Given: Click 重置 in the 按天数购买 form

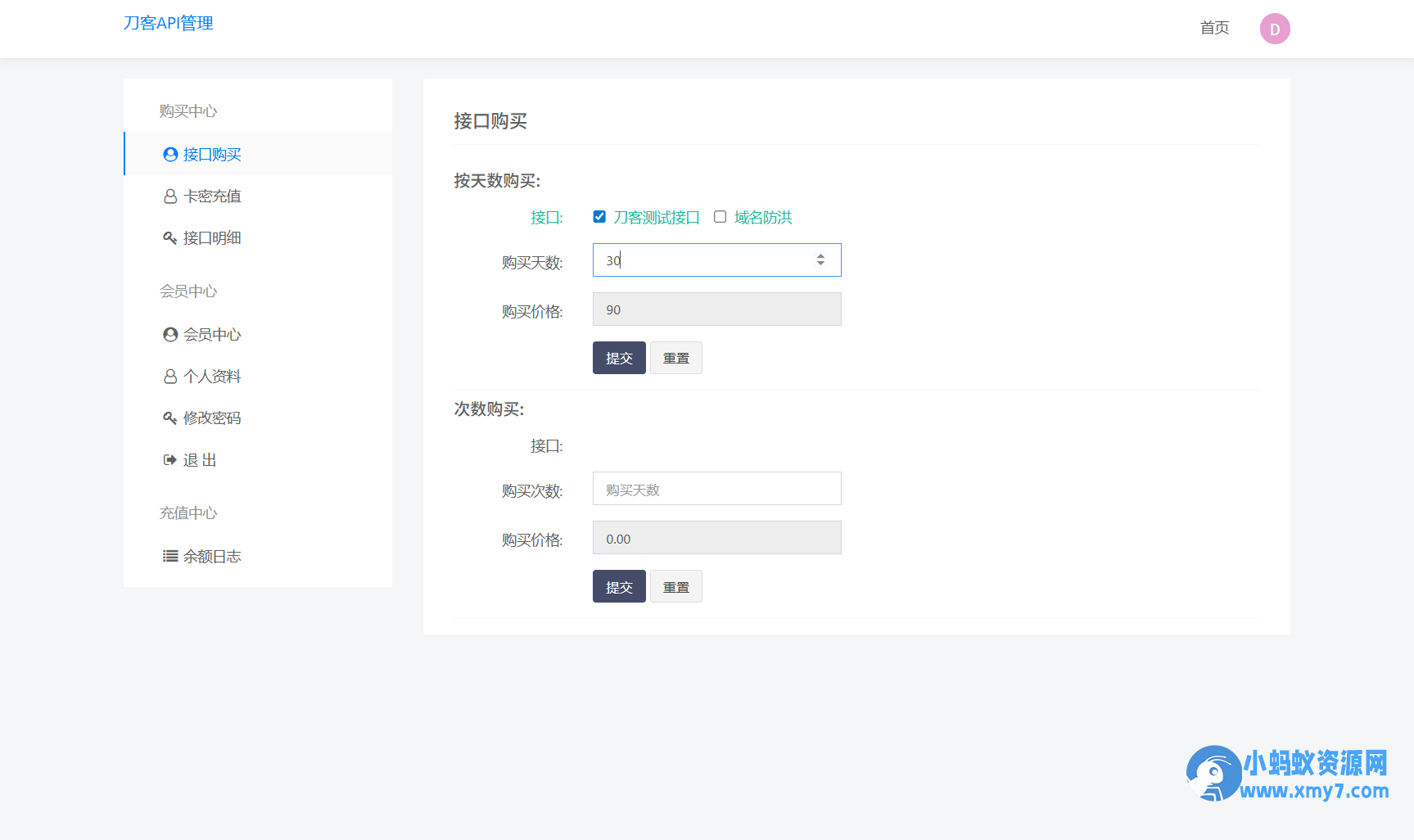Looking at the screenshot, I should pyautogui.click(x=676, y=358).
